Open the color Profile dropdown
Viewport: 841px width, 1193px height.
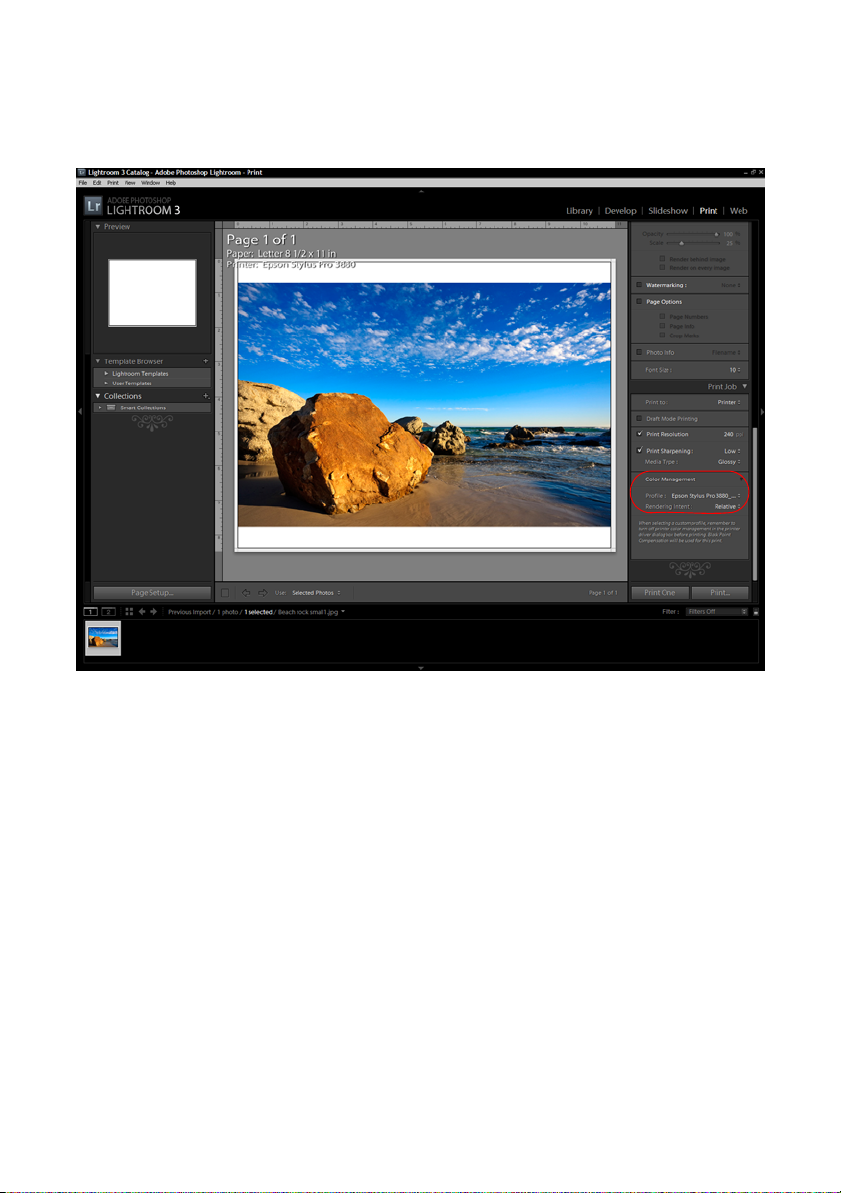[706, 496]
